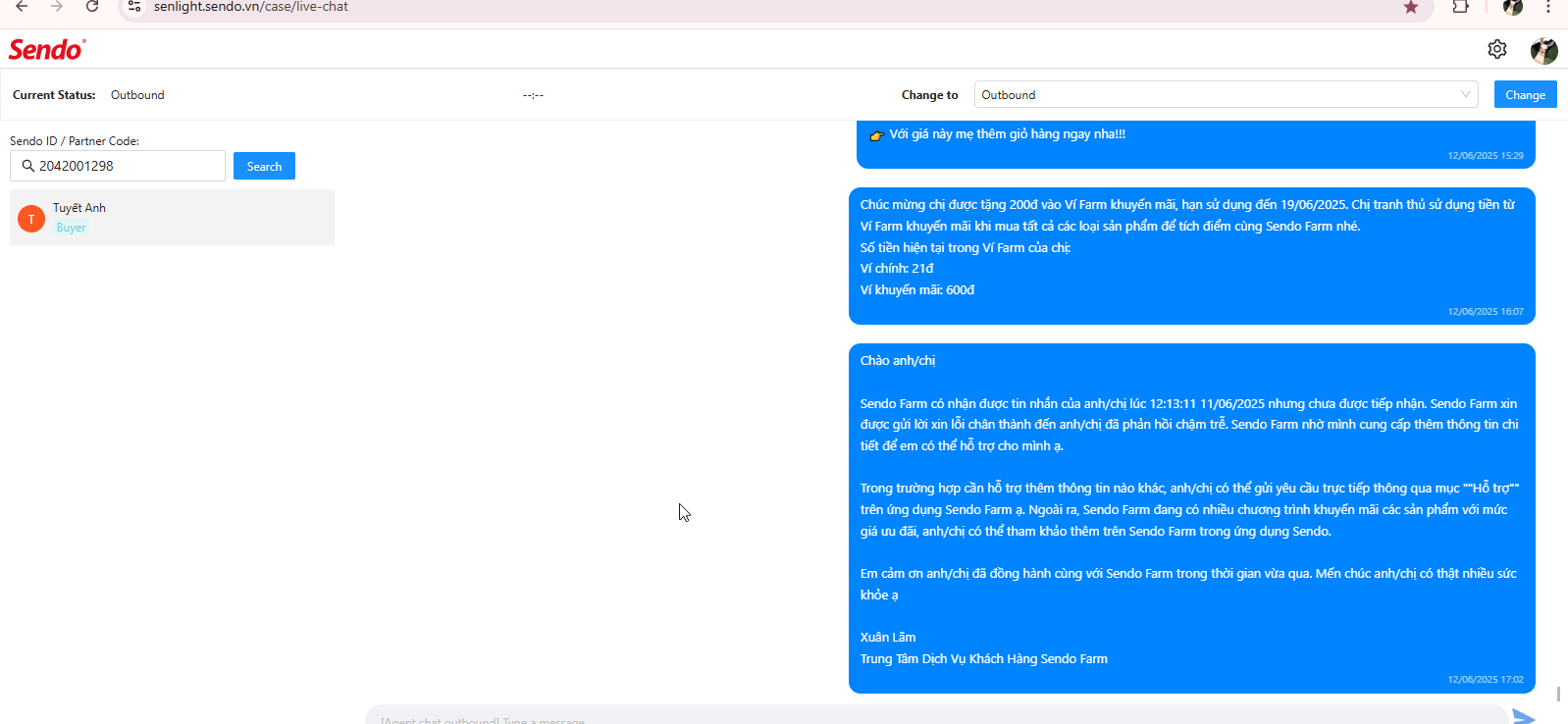
Task: Click the chat scrollbar thumb
Action: coord(1558,694)
